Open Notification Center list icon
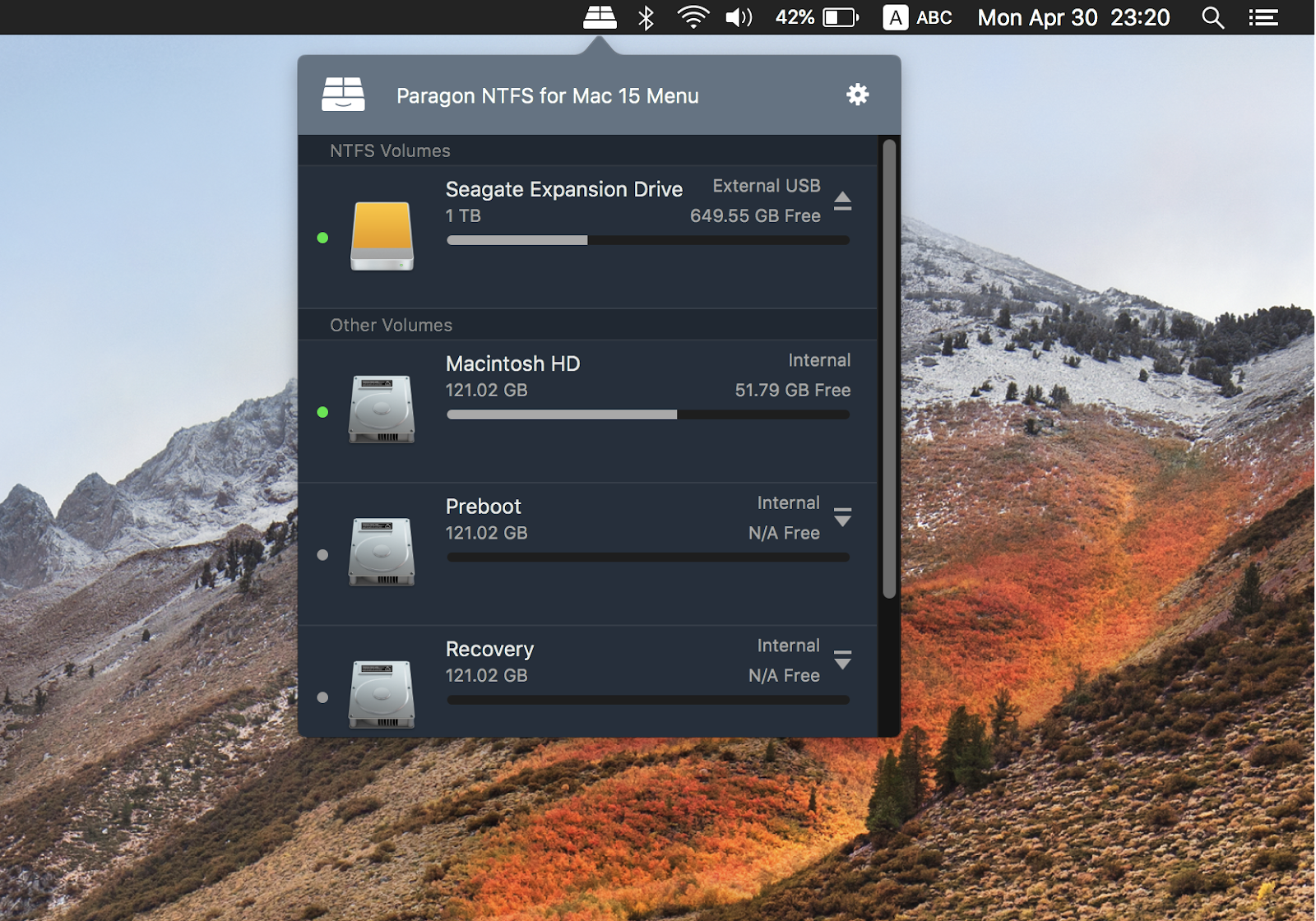The width and height of the screenshot is (1316, 921). 1263,17
